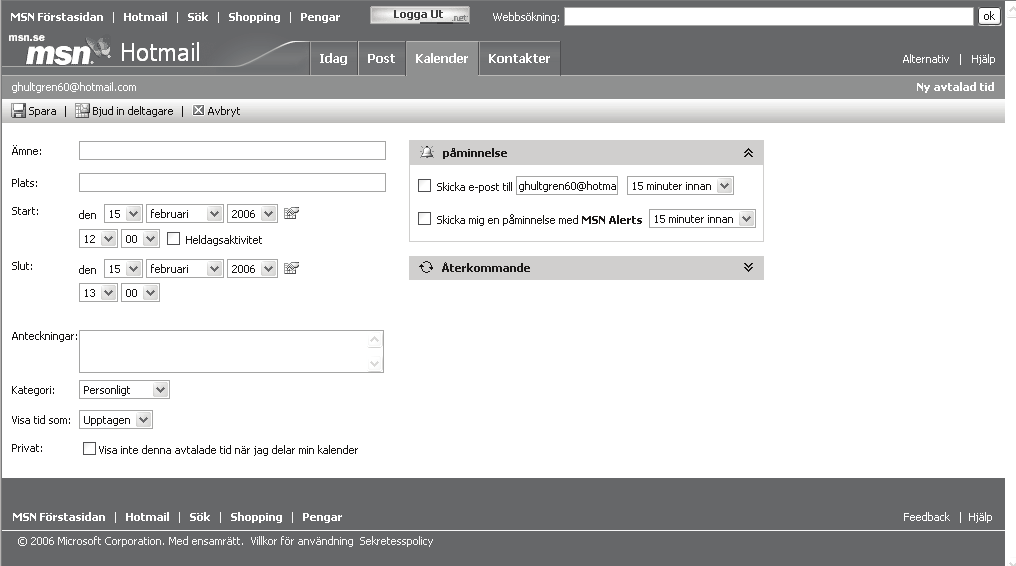Open the top MSN Förstasidan link
Viewport: 1016px width, 566px height.
pos(57,17)
